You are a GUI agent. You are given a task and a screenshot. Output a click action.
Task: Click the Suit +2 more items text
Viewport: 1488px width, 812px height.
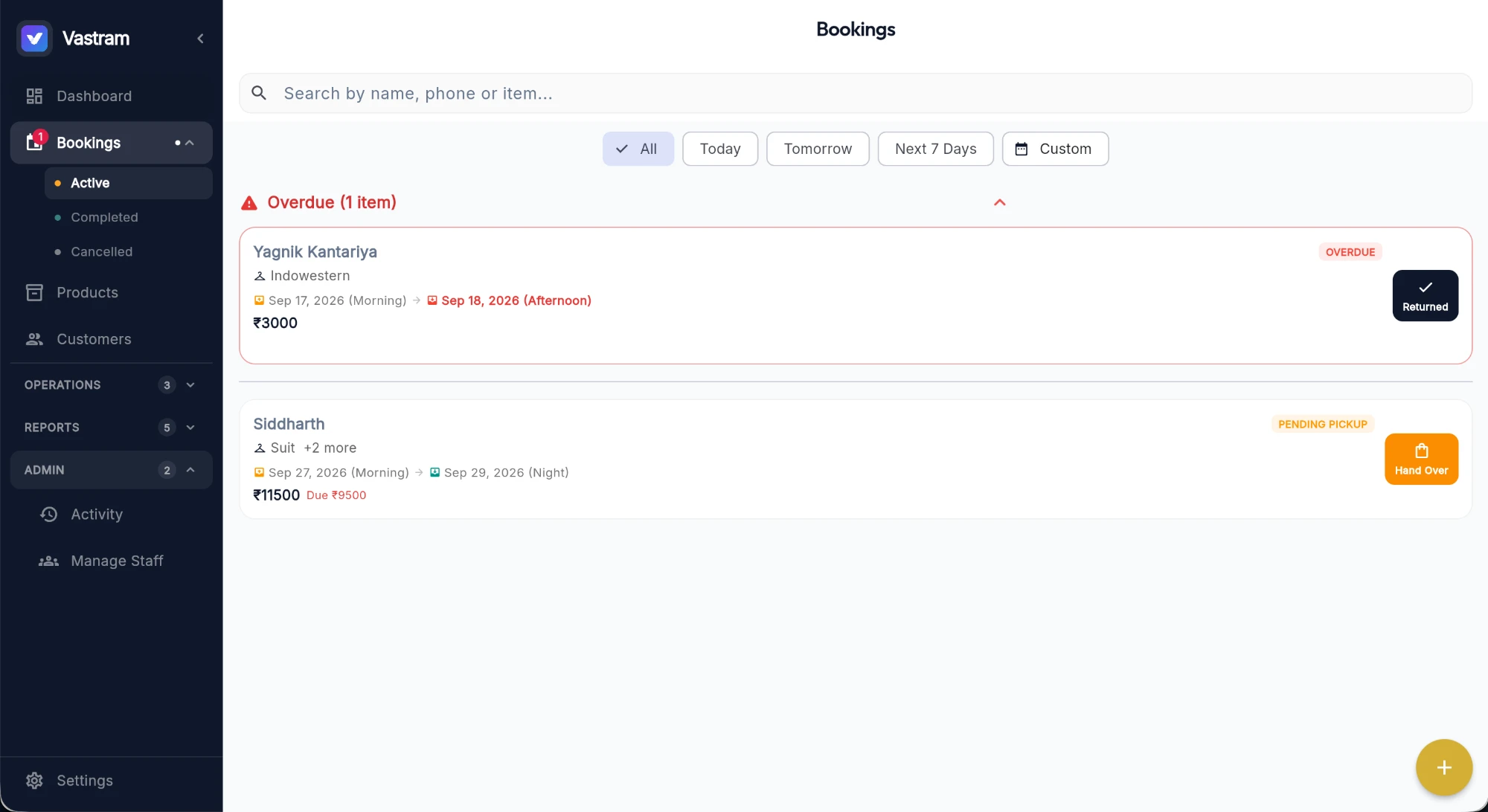point(313,448)
